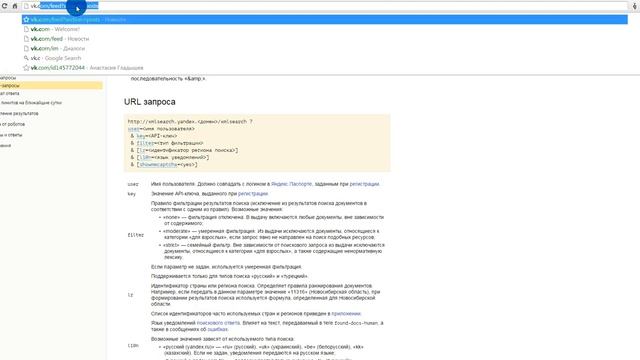The height and width of the screenshot is (360, 640).
Task: Open 'регистрации' link in the user row
Action: (364, 184)
